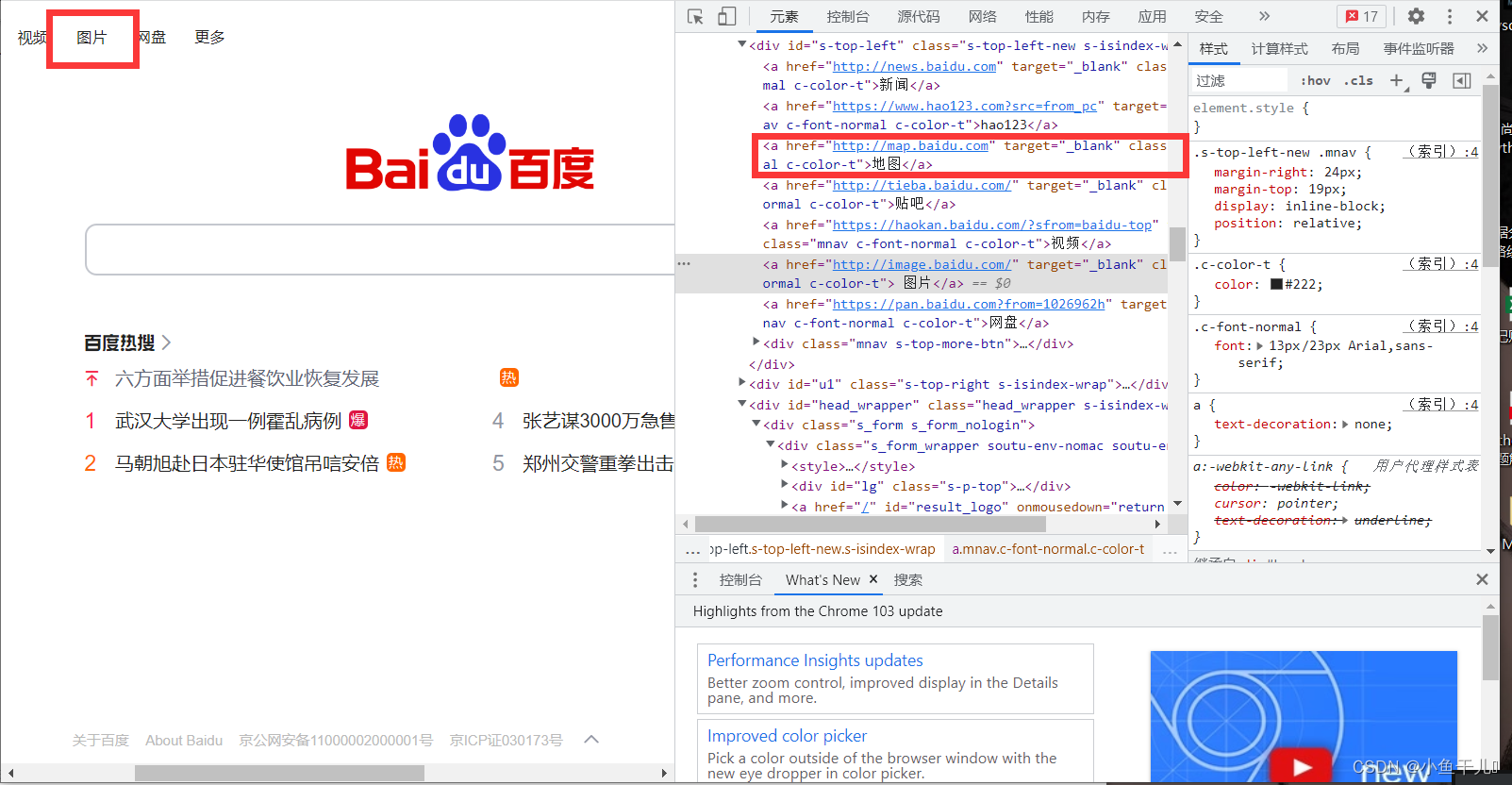Open 图片 link in Baidu nav

coord(91,37)
